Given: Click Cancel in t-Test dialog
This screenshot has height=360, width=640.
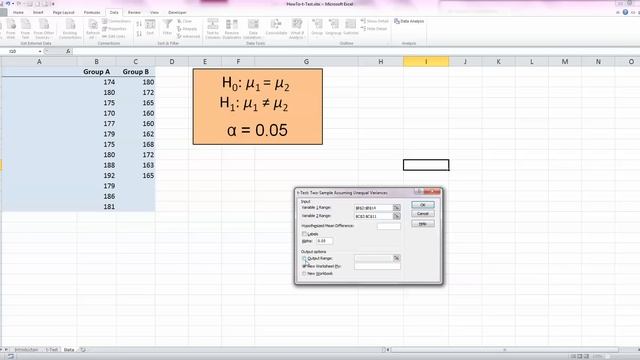Looking at the screenshot, I should 423,214.
